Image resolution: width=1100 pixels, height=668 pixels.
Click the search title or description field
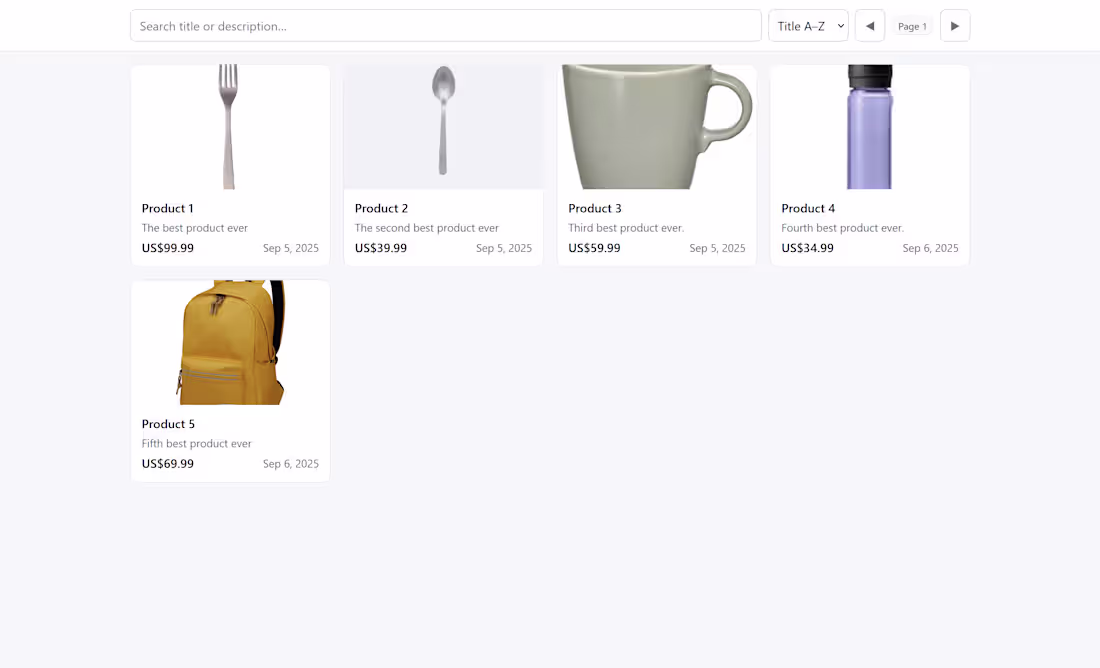point(445,26)
